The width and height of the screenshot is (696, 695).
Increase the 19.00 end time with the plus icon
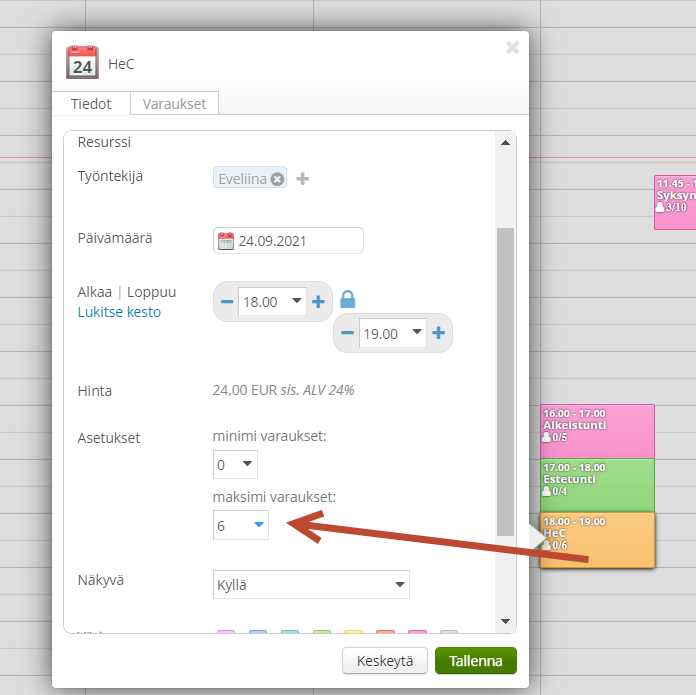[439, 333]
